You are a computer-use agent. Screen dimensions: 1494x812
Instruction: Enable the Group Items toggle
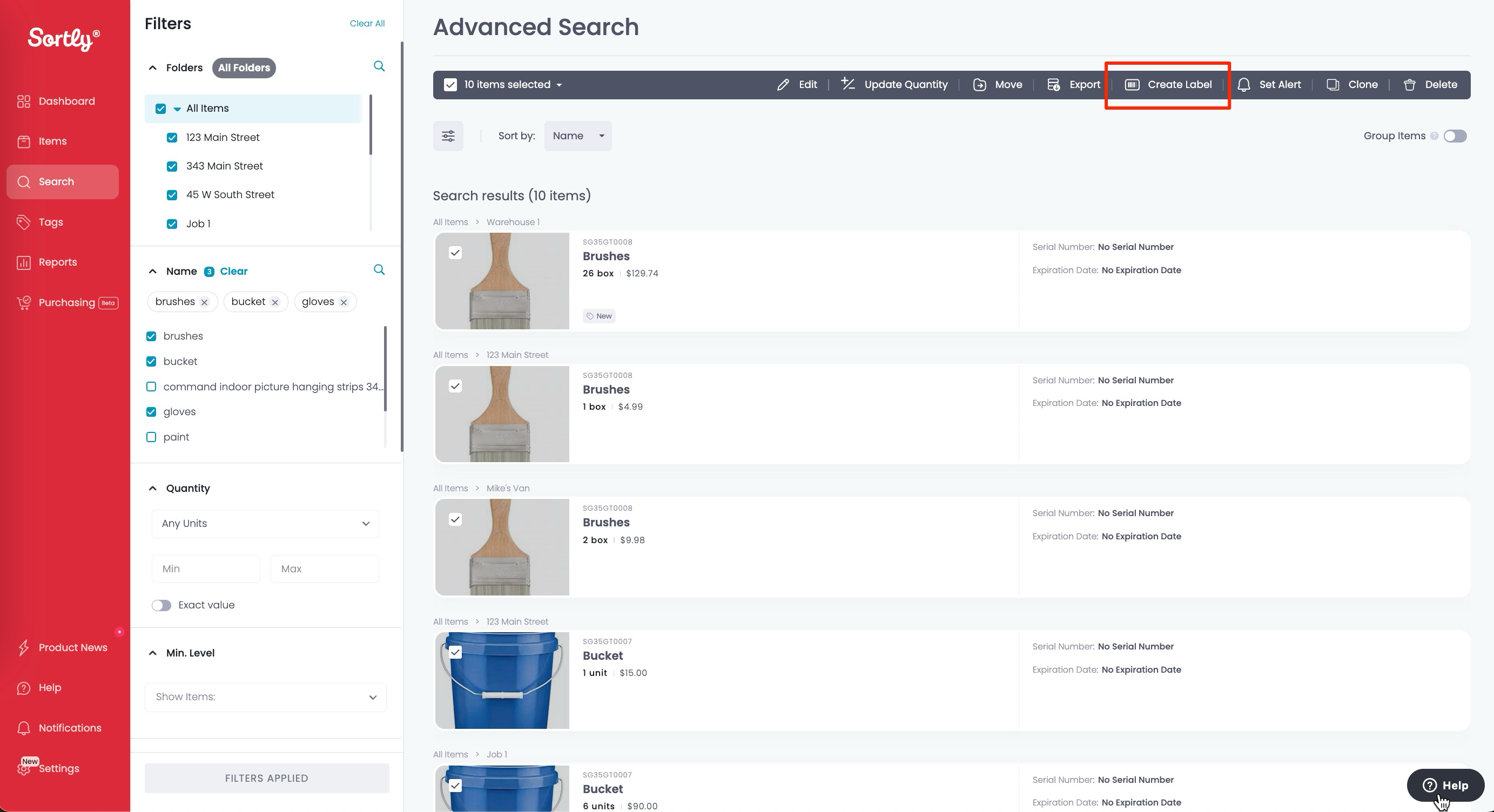(1455, 136)
